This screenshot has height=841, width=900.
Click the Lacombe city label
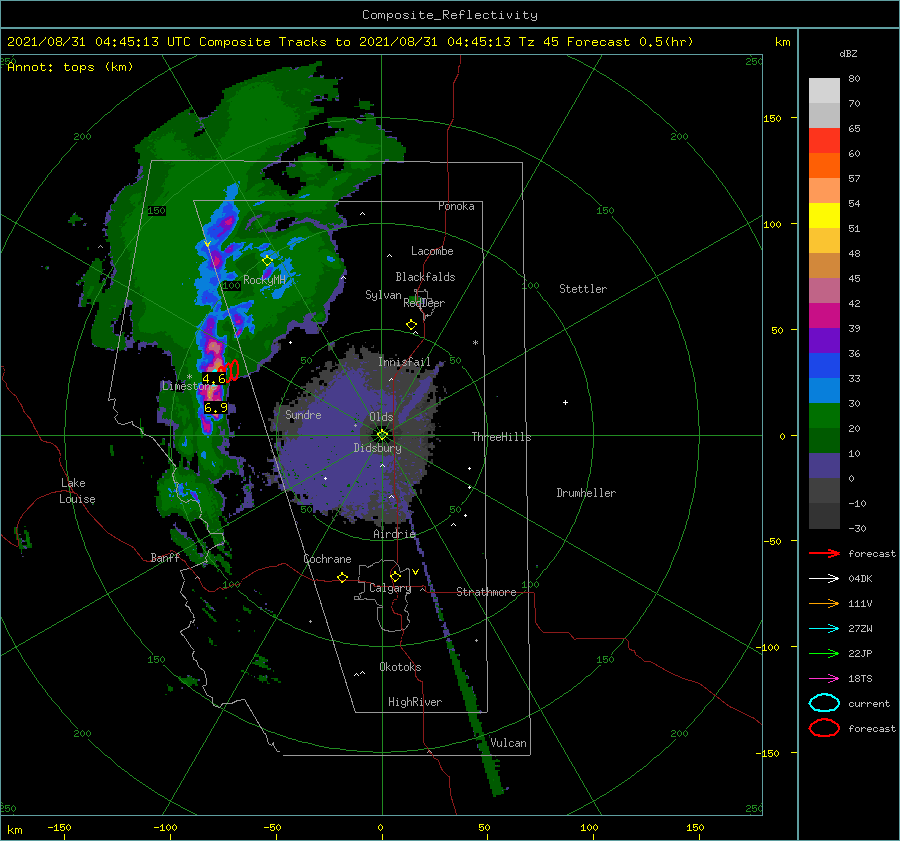pyautogui.click(x=432, y=251)
